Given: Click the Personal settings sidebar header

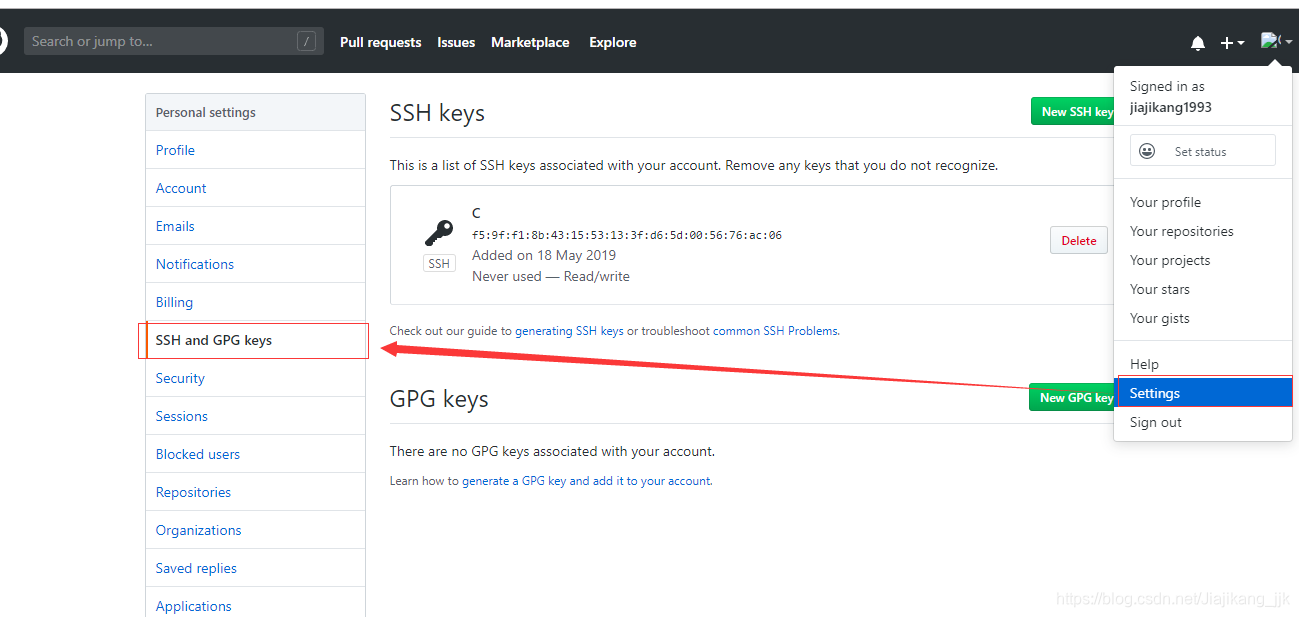Looking at the screenshot, I should coord(255,112).
